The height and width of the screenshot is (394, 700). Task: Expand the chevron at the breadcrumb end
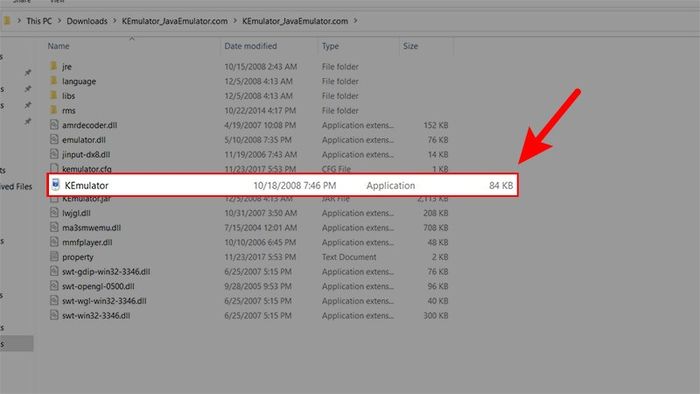click(356, 21)
